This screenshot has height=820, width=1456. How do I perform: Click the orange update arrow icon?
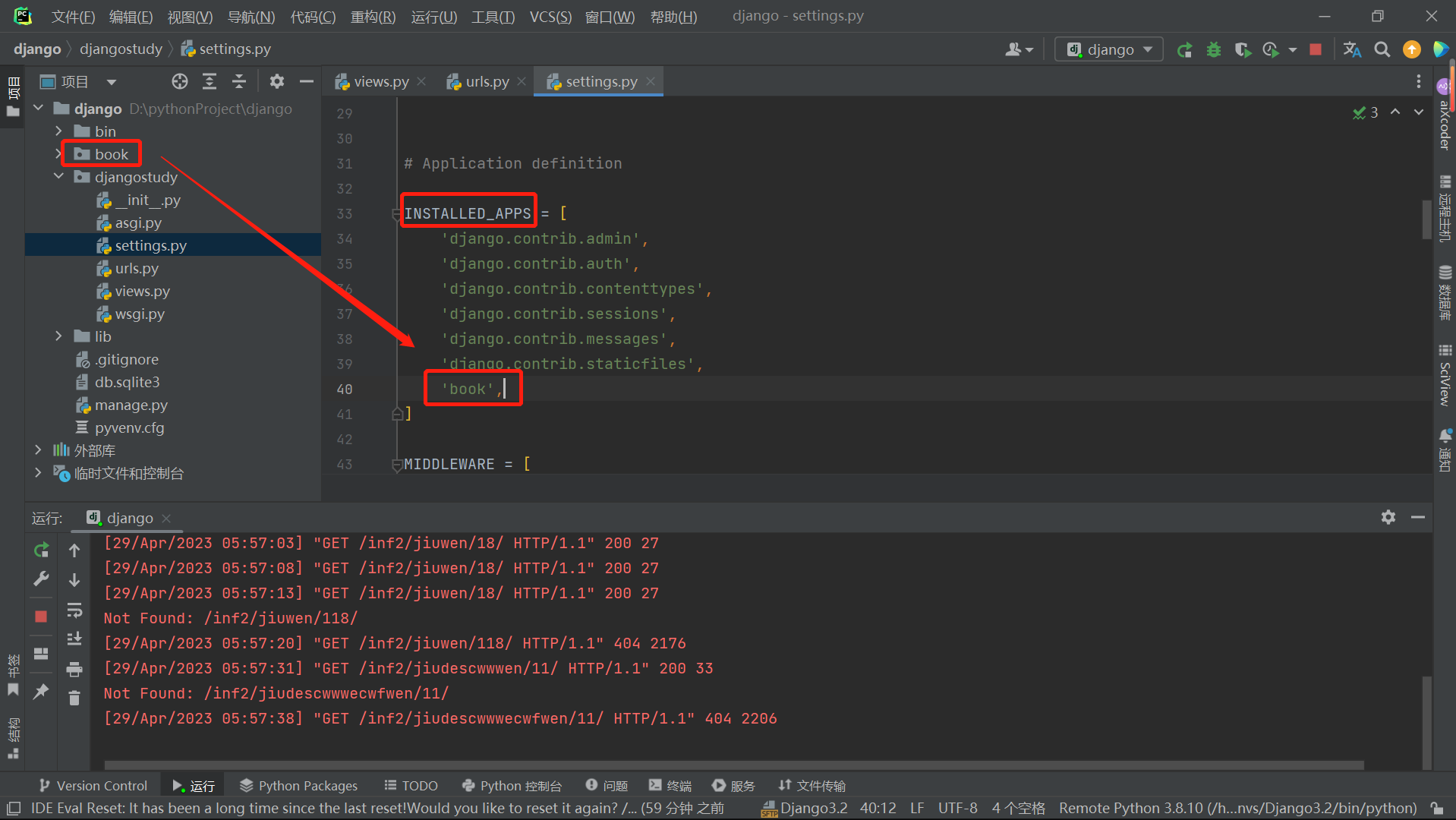1412,50
